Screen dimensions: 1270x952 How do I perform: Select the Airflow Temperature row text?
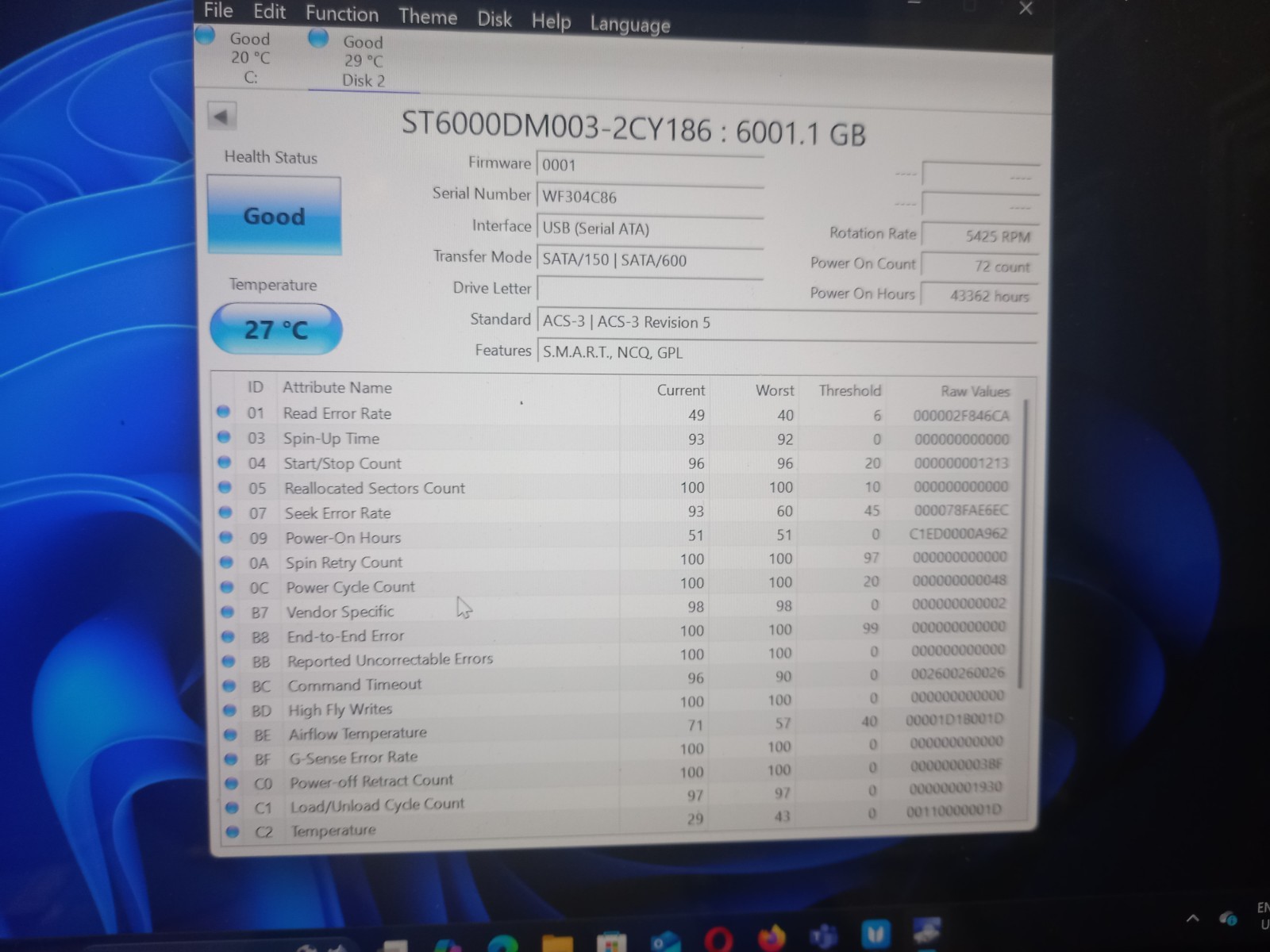pos(358,733)
